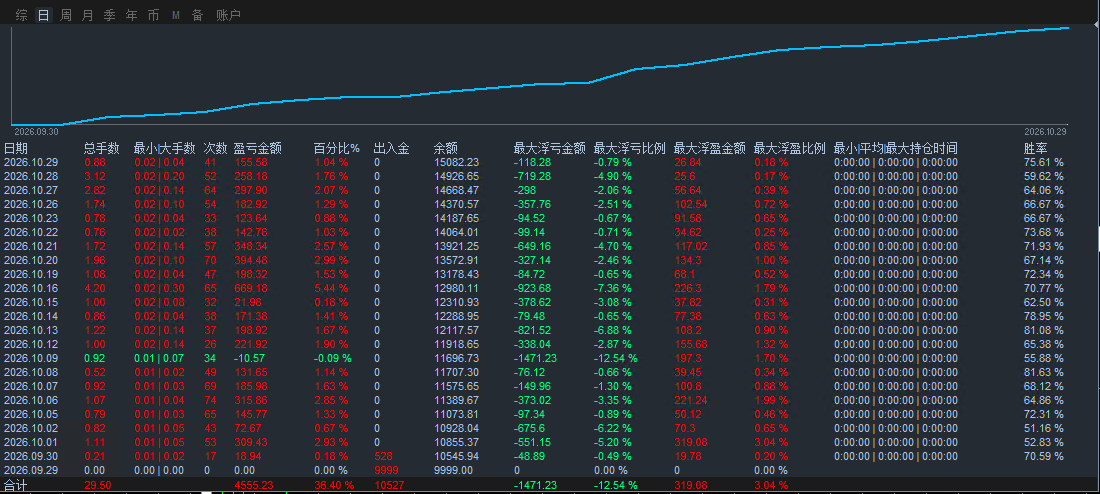Select the 2026.10.29 row
1100x494 pixels.
click(x=550, y=162)
